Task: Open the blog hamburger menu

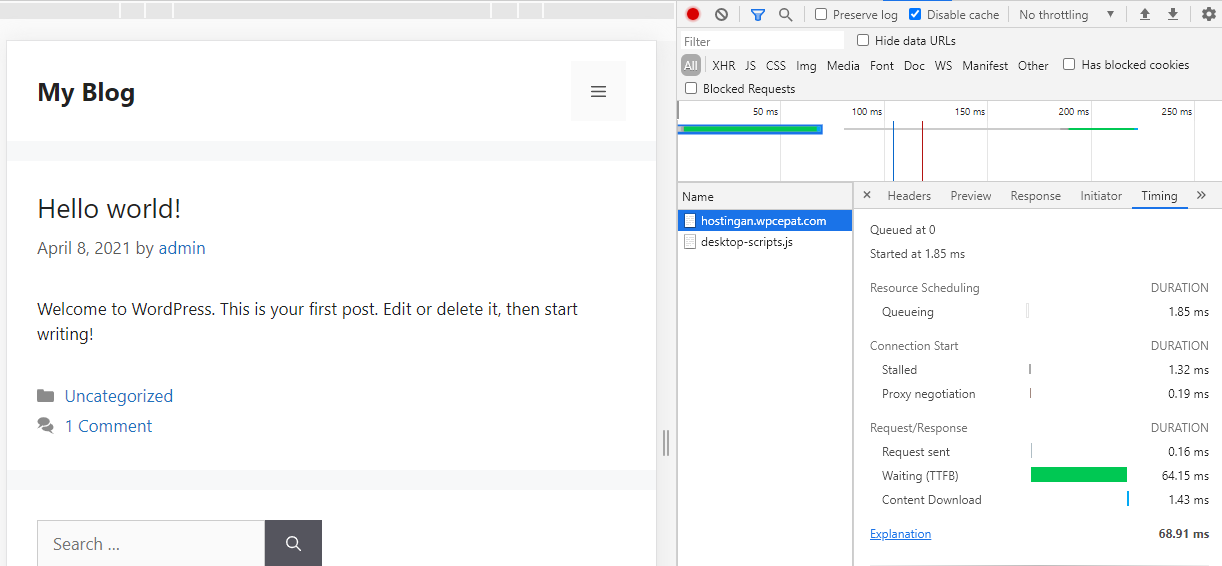Action: tap(598, 92)
